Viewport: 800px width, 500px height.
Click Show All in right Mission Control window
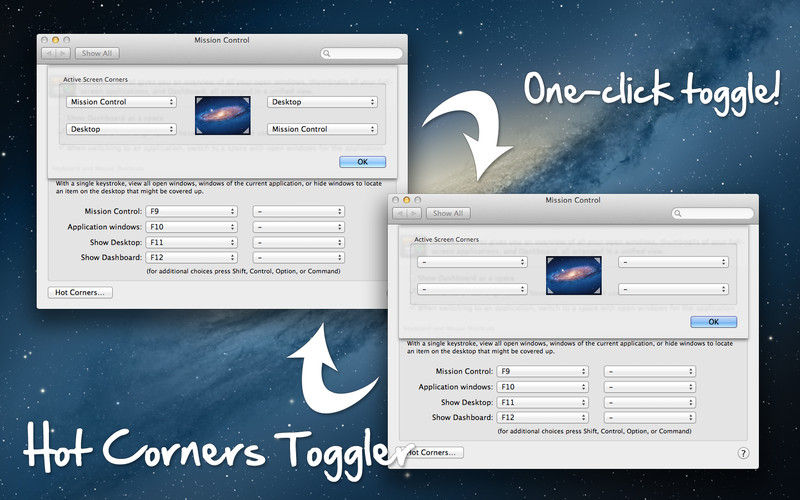click(448, 213)
